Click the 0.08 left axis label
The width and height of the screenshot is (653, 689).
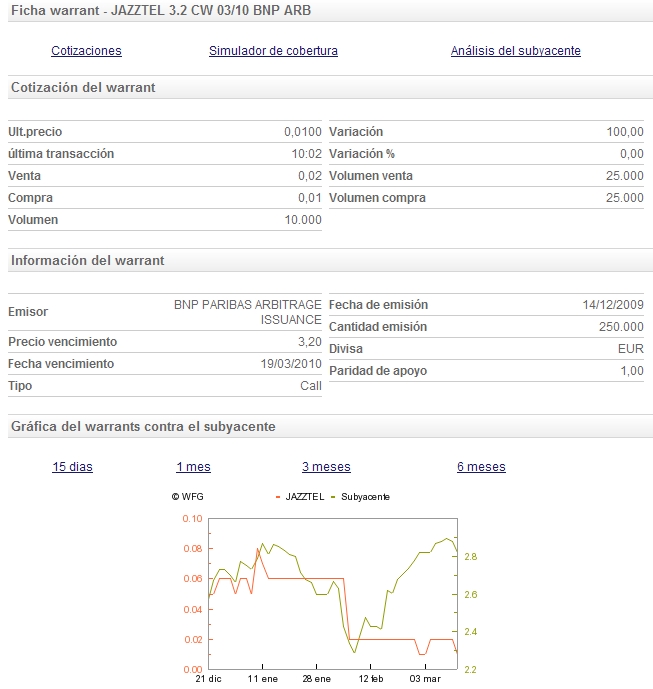tap(192, 549)
